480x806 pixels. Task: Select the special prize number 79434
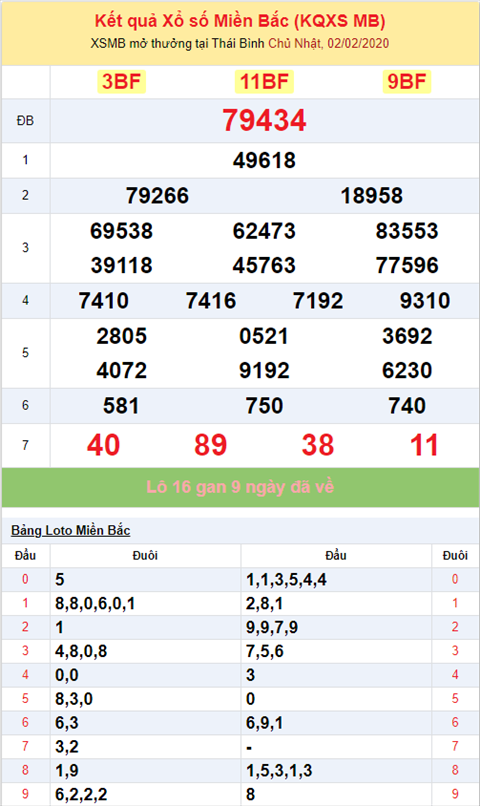[264, 120]
